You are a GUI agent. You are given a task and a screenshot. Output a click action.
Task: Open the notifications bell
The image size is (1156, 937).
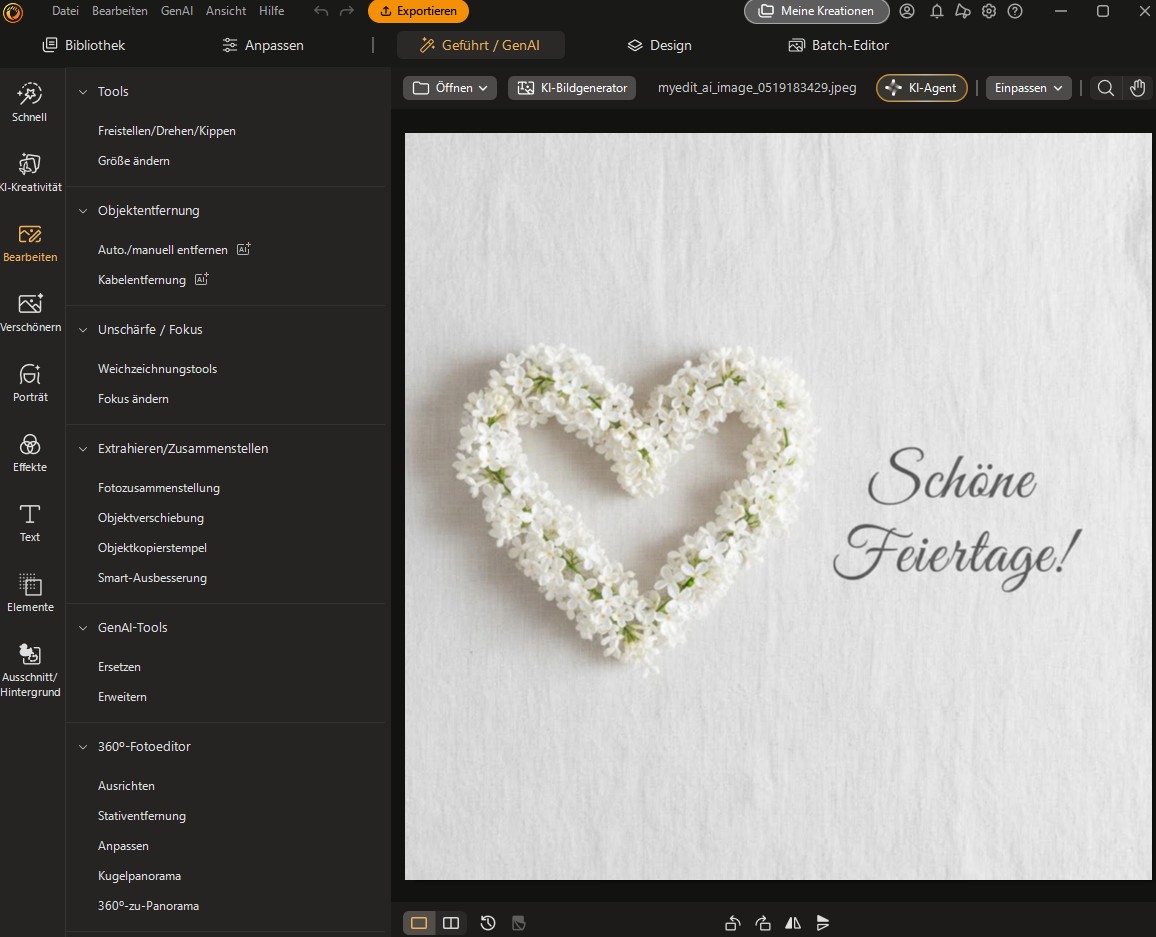coord(936,11)
